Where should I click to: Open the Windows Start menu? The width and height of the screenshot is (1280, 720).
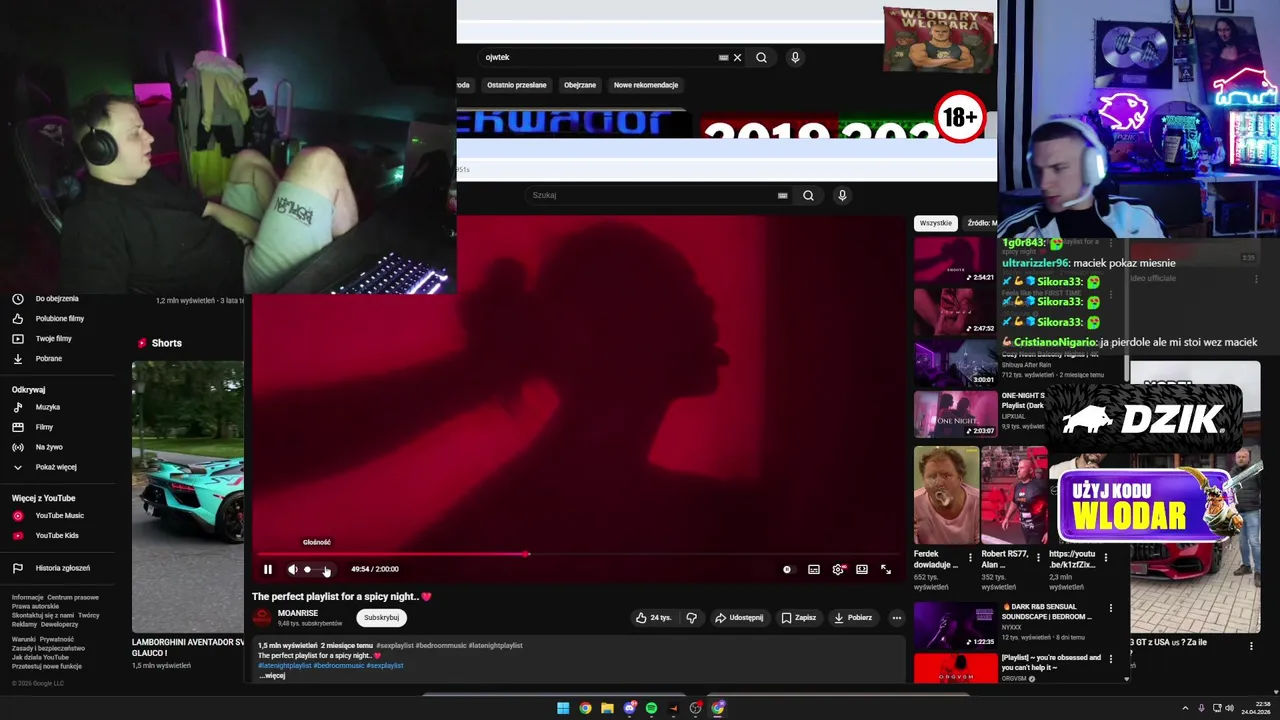click(x=563, y=708)
